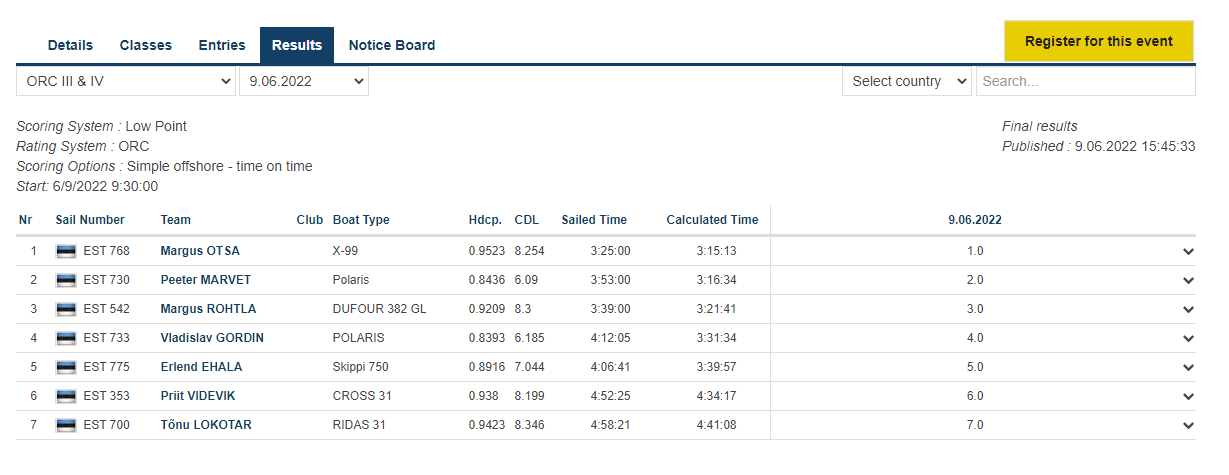Click the flag icon for EST 542
1229x475 pixels.
(66, 309)
